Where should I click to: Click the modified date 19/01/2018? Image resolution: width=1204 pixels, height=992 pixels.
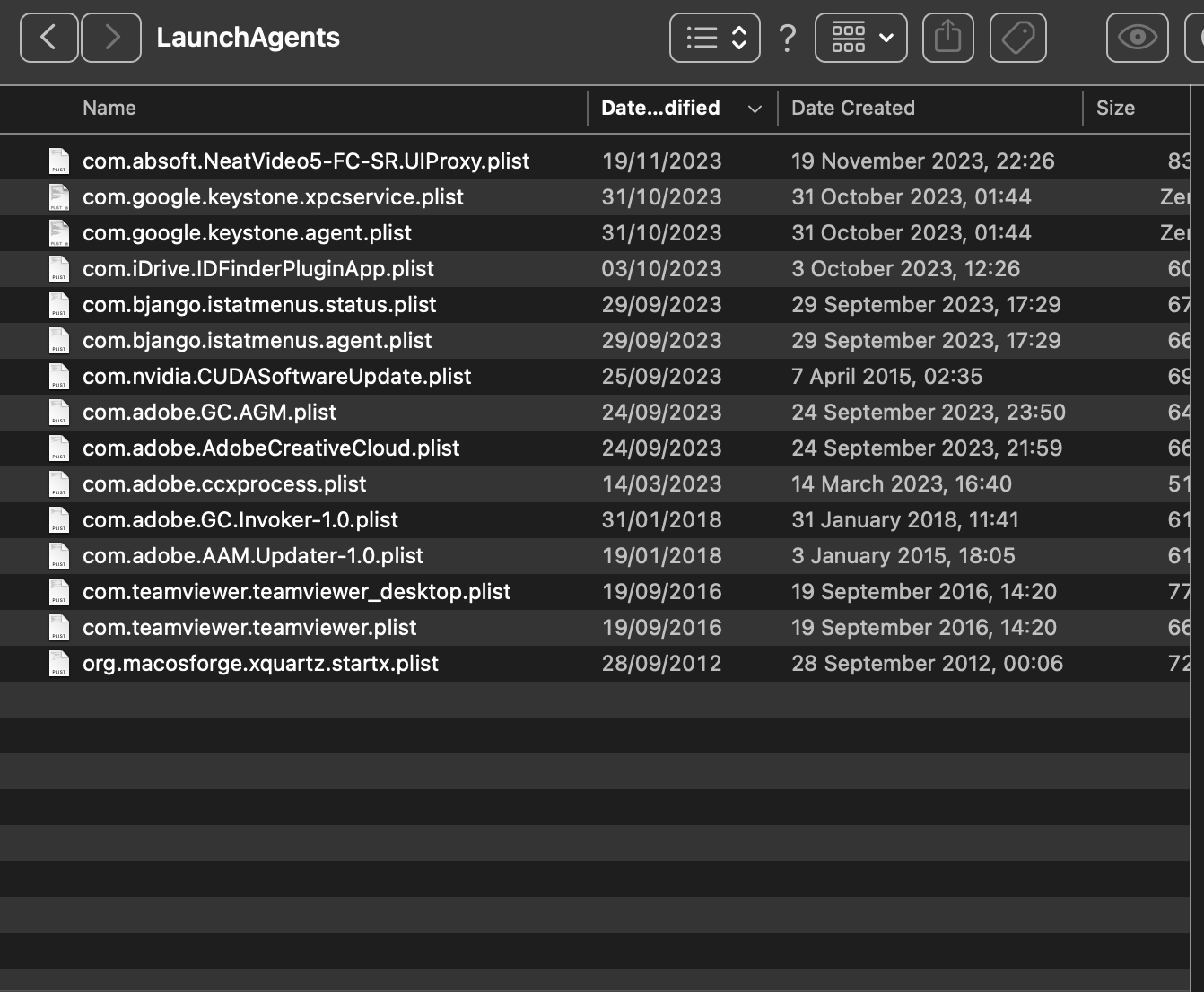point(661,556)
